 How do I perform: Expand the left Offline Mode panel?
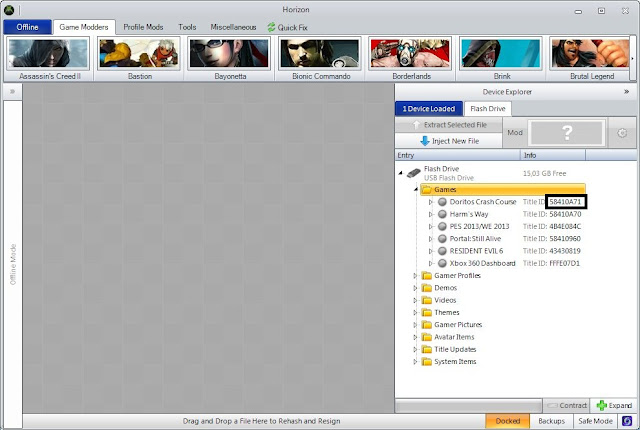pos(13,91)
